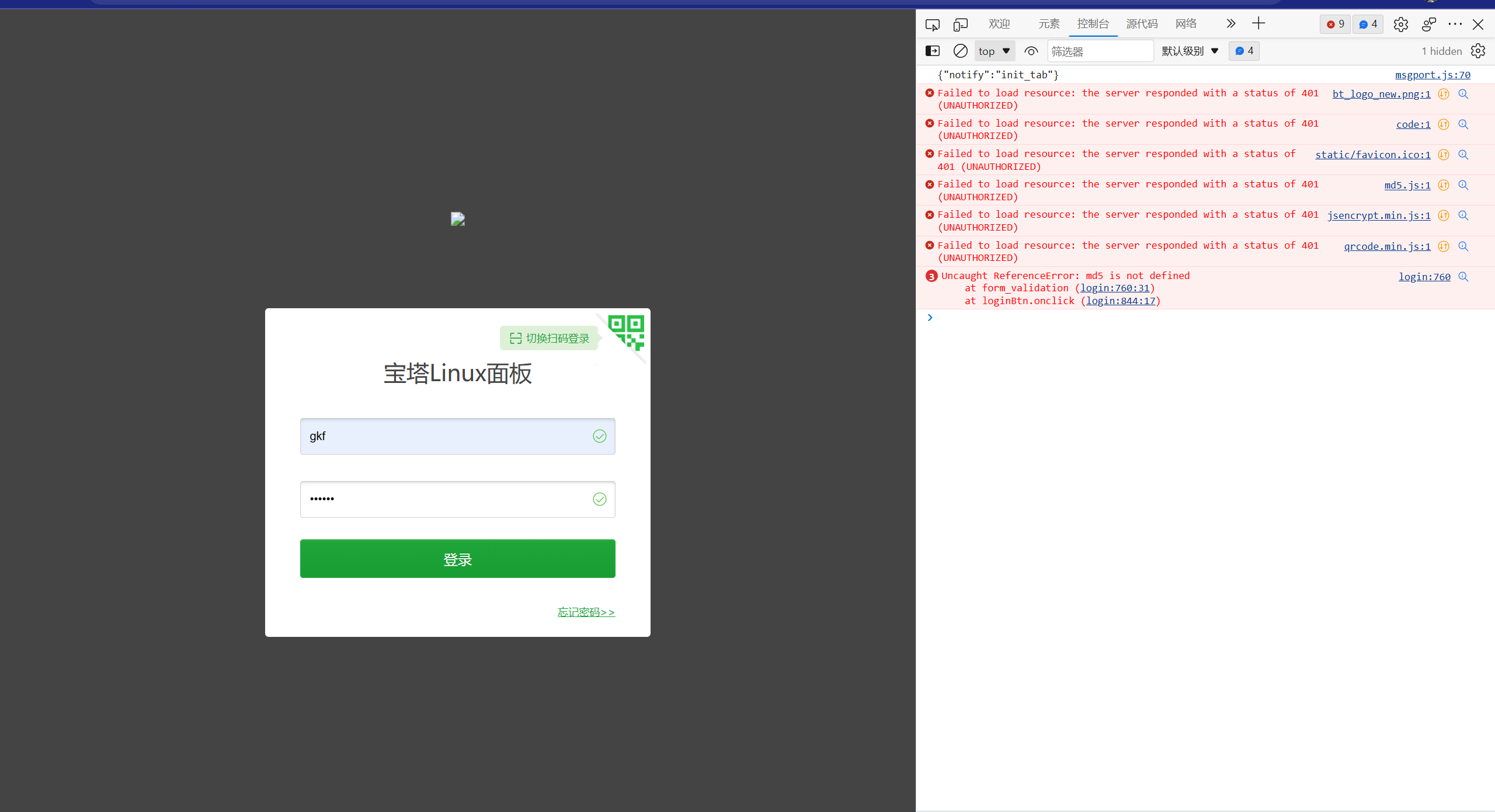Click search icon on ReferenceError row
This screenshot has height=812, width=1495.
click(1463, 277)
